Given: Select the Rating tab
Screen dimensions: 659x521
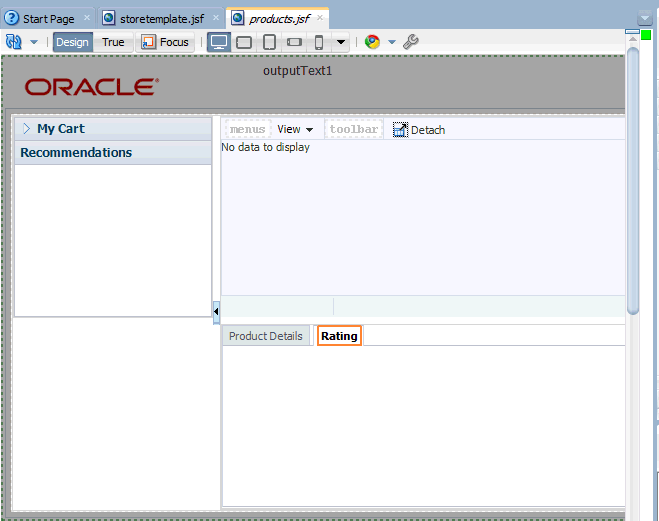Looking at the screenshot, I should (x=339, y=336).
